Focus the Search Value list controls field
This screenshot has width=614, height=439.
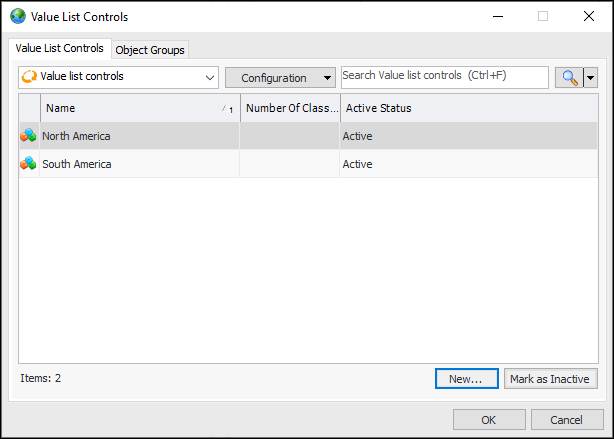(x=444, y=76)
